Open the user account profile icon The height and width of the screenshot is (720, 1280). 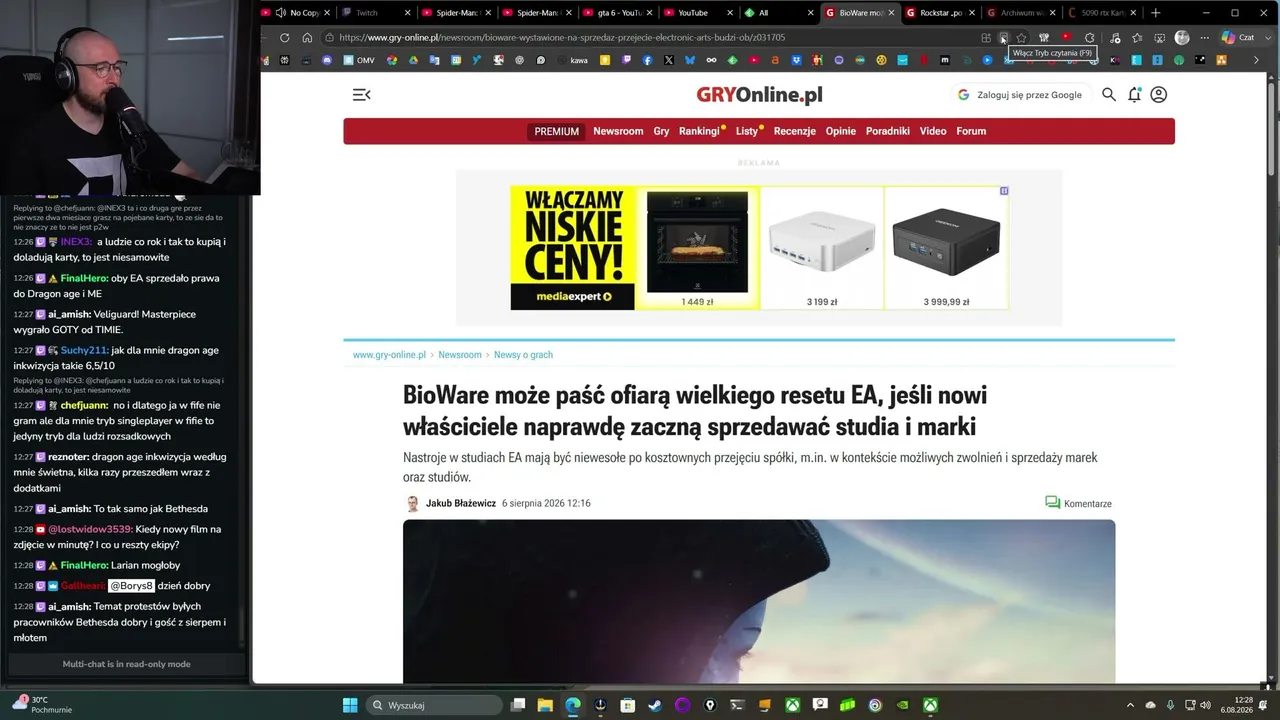(1159, 95)
